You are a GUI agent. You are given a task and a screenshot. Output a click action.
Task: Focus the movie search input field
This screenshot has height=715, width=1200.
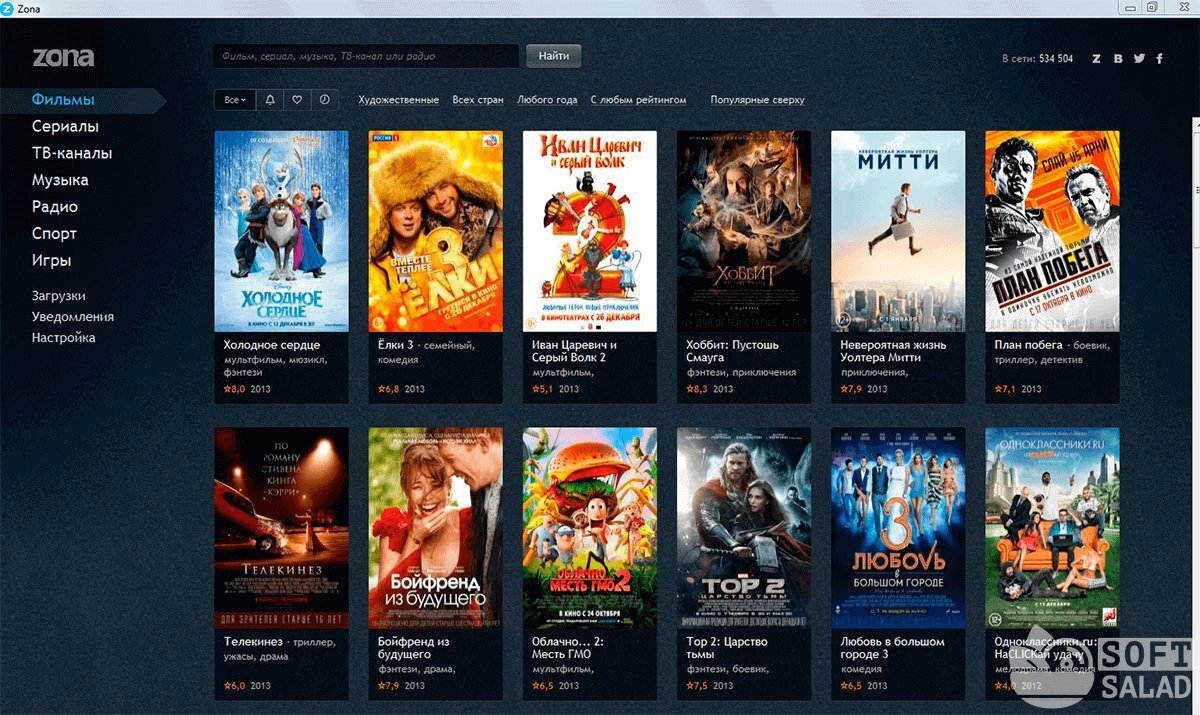[366, 56]
